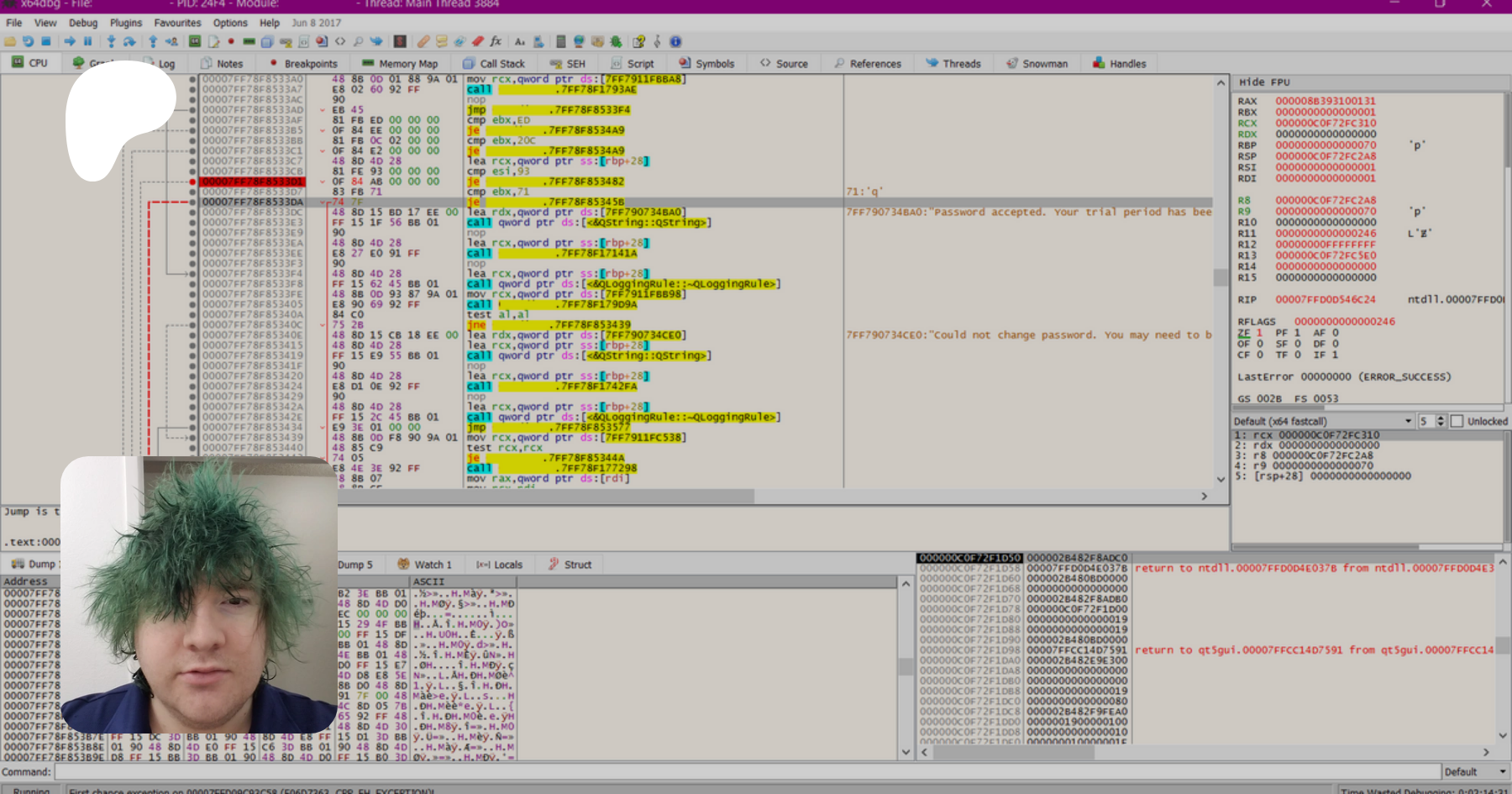The image size is (1512, 794).
Task: Open the Calculator toolbar icon
Action: click(x=560, y=41)
